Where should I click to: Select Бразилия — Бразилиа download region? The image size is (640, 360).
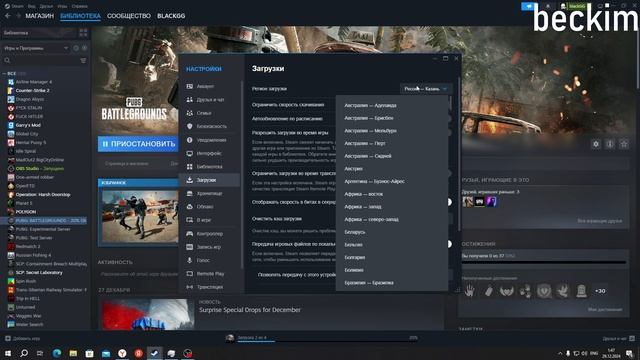coord(369,282)
